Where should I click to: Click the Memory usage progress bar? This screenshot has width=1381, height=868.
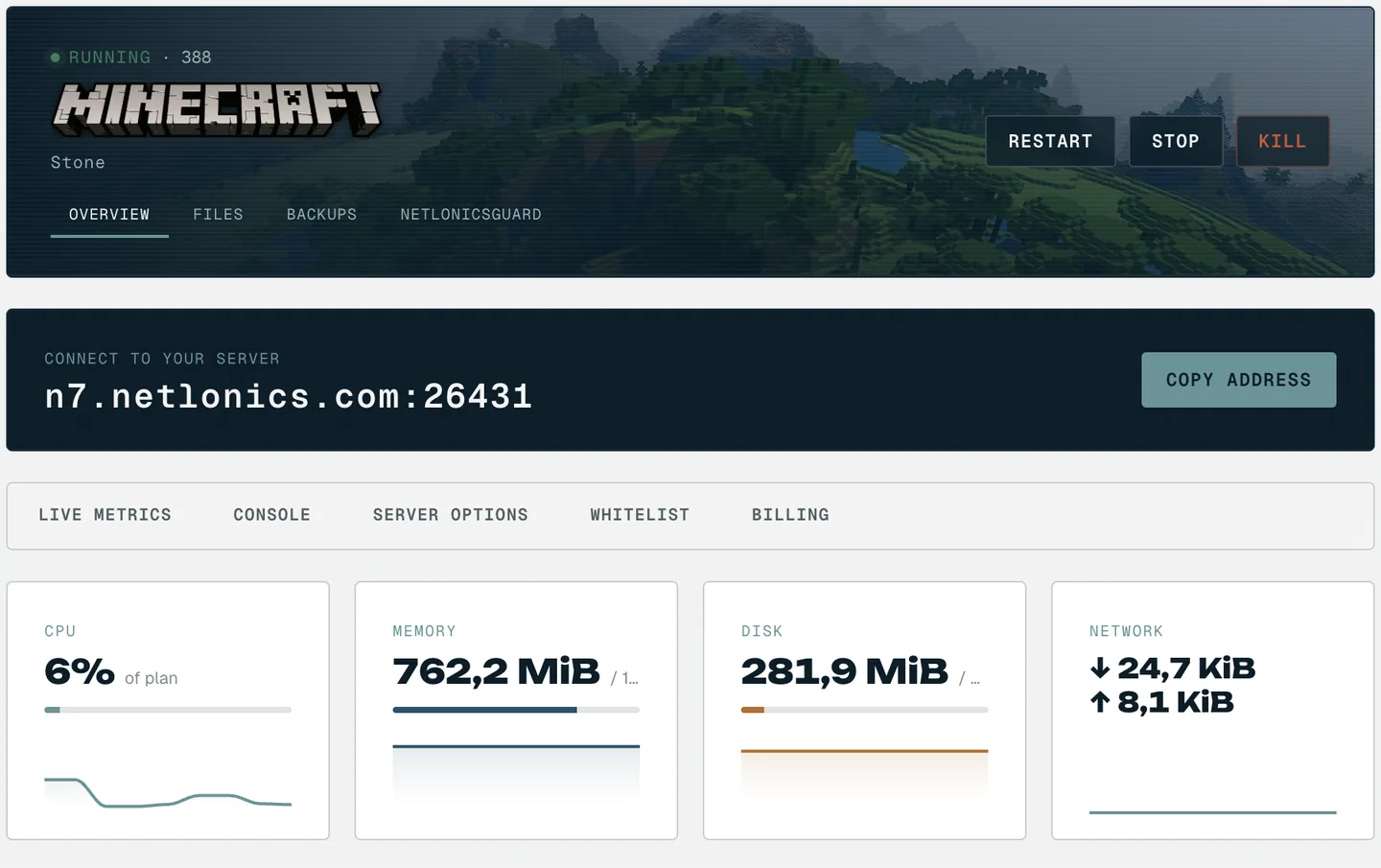(x=516, y=710)
